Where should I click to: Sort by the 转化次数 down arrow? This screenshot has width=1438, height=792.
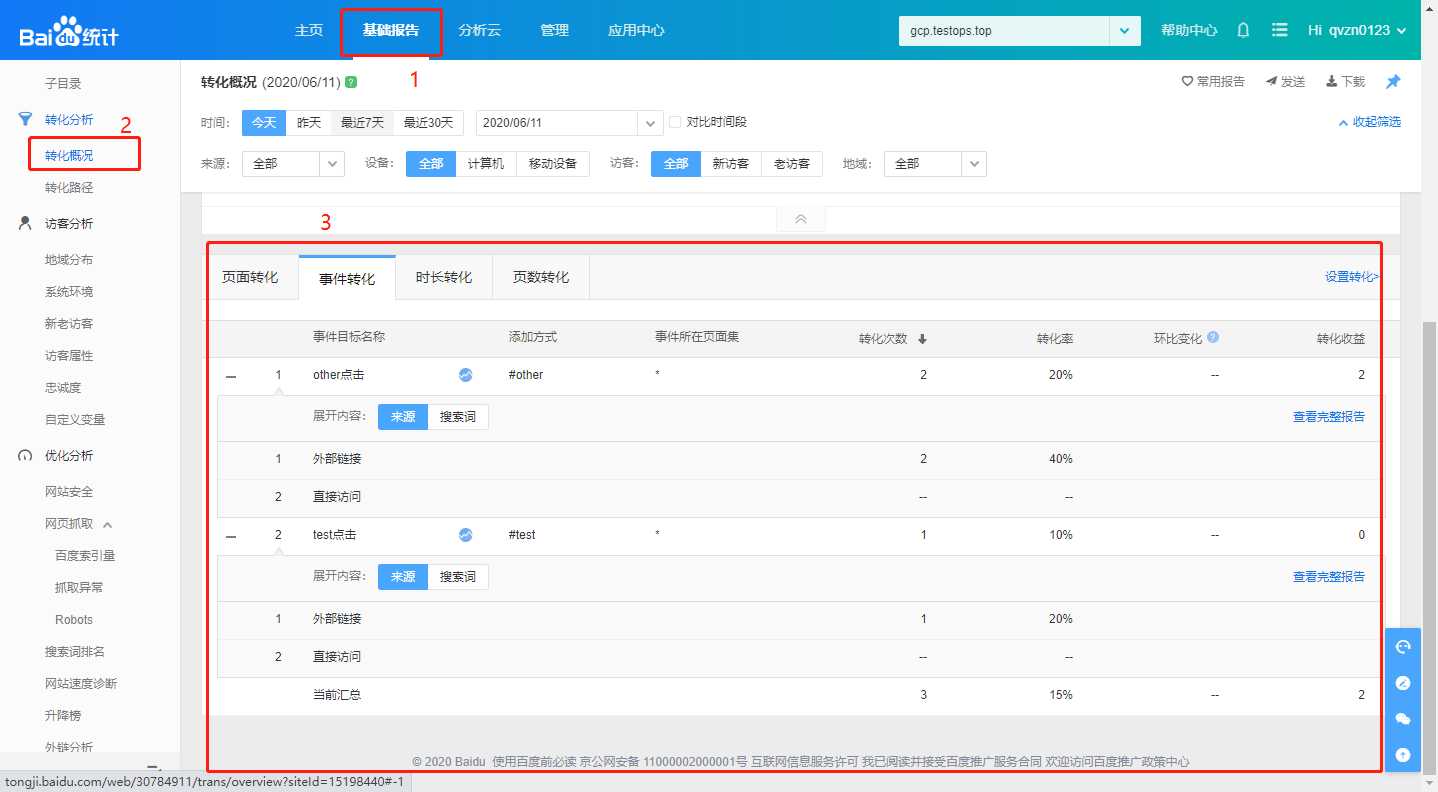922,339
